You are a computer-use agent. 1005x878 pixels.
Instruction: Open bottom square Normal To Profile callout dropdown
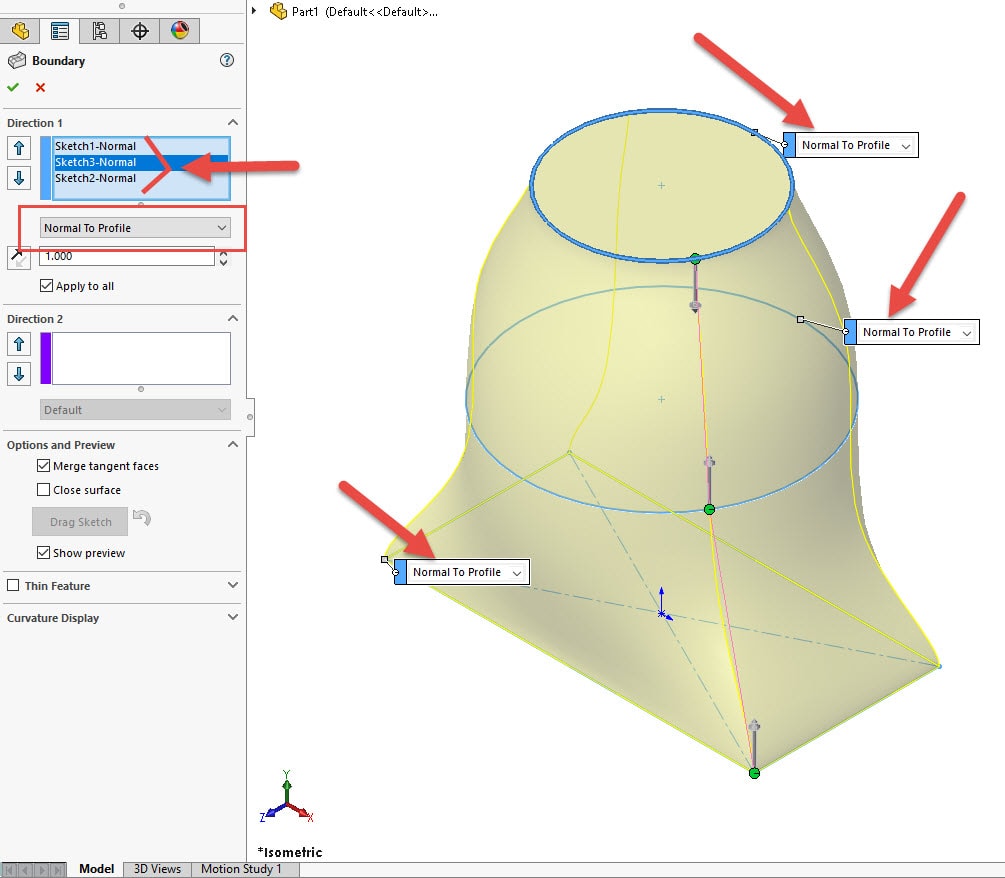[517, 573]
